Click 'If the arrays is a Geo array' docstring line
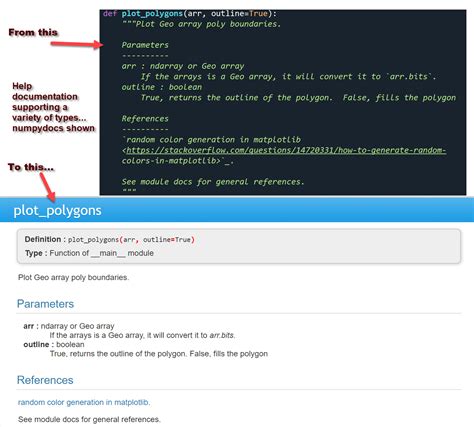Image resolution: width=474 pixels, height=427 pixels. point(288,77)
